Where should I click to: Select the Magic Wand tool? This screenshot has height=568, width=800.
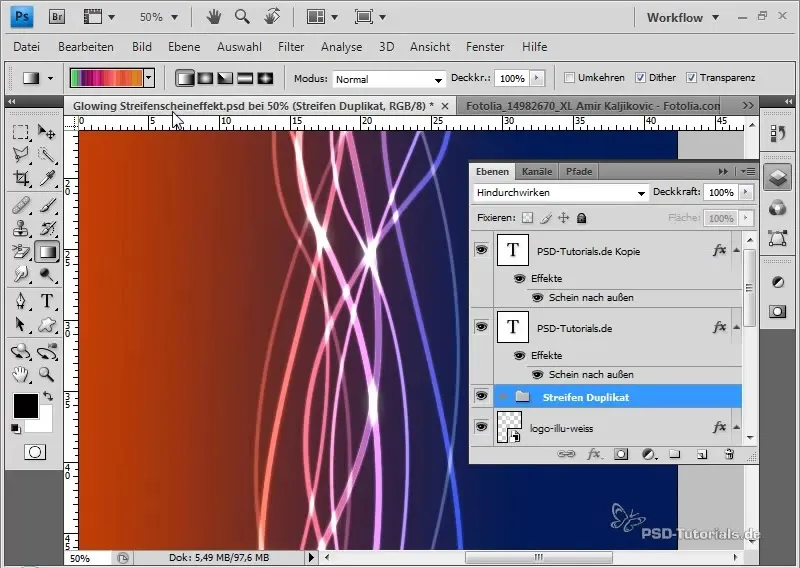pos(47,155)
